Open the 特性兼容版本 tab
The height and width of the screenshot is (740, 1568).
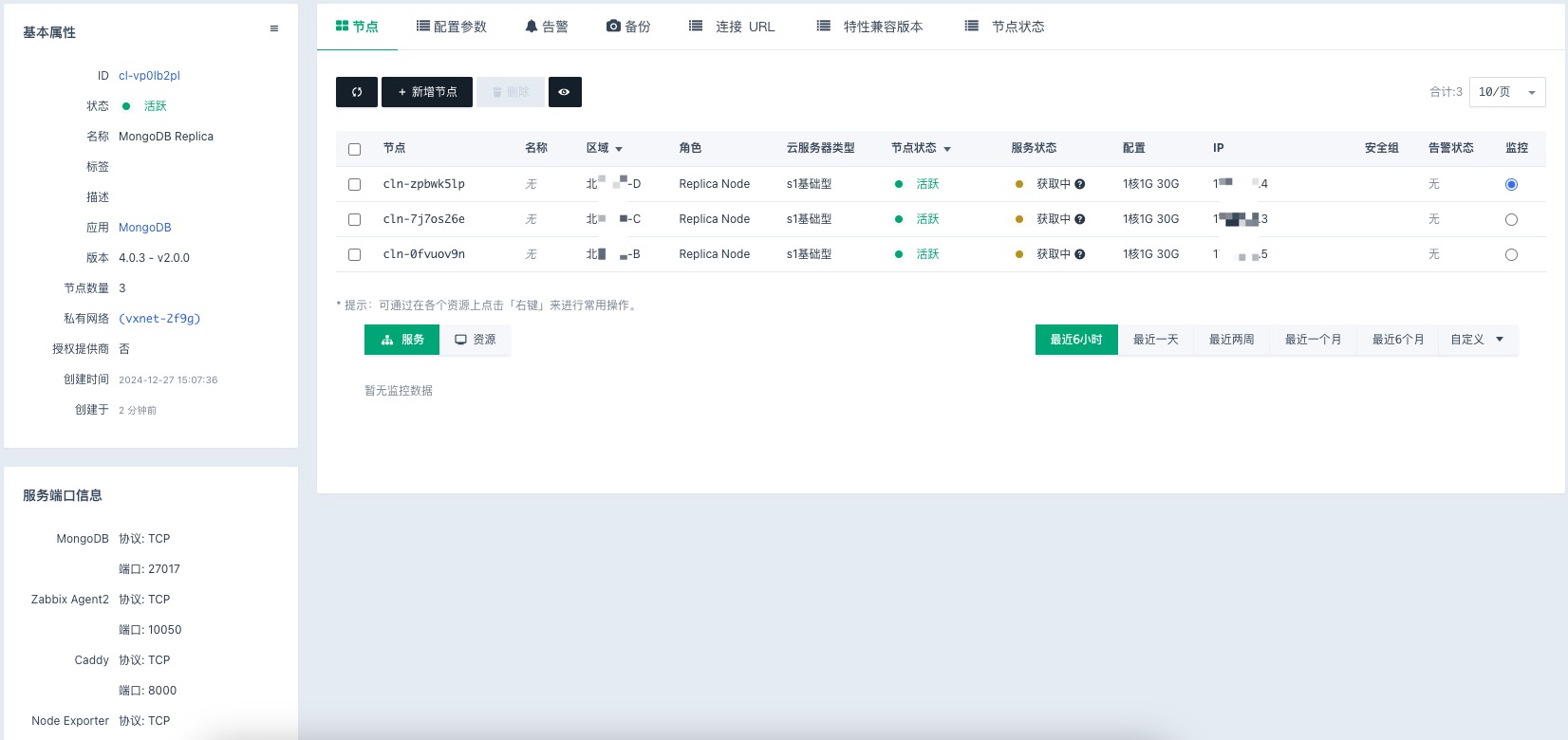870,27
